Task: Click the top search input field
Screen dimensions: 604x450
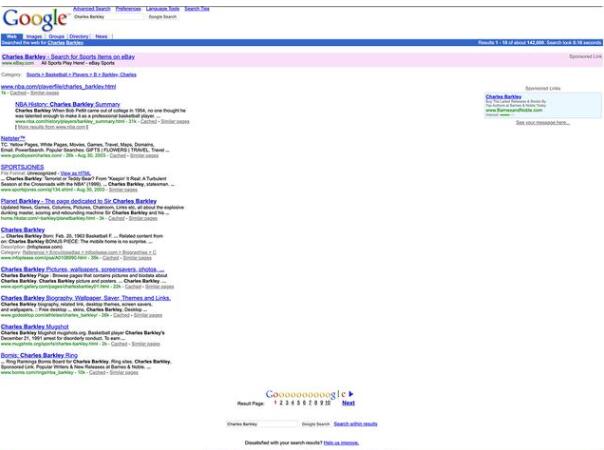Action: tap(108, 17)
